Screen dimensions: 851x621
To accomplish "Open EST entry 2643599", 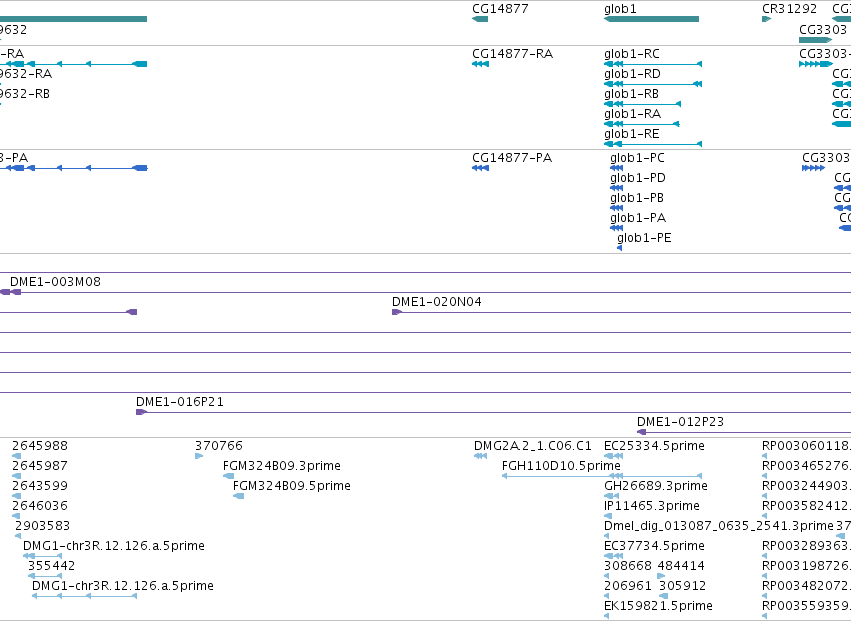I will [x=40, y=486].
